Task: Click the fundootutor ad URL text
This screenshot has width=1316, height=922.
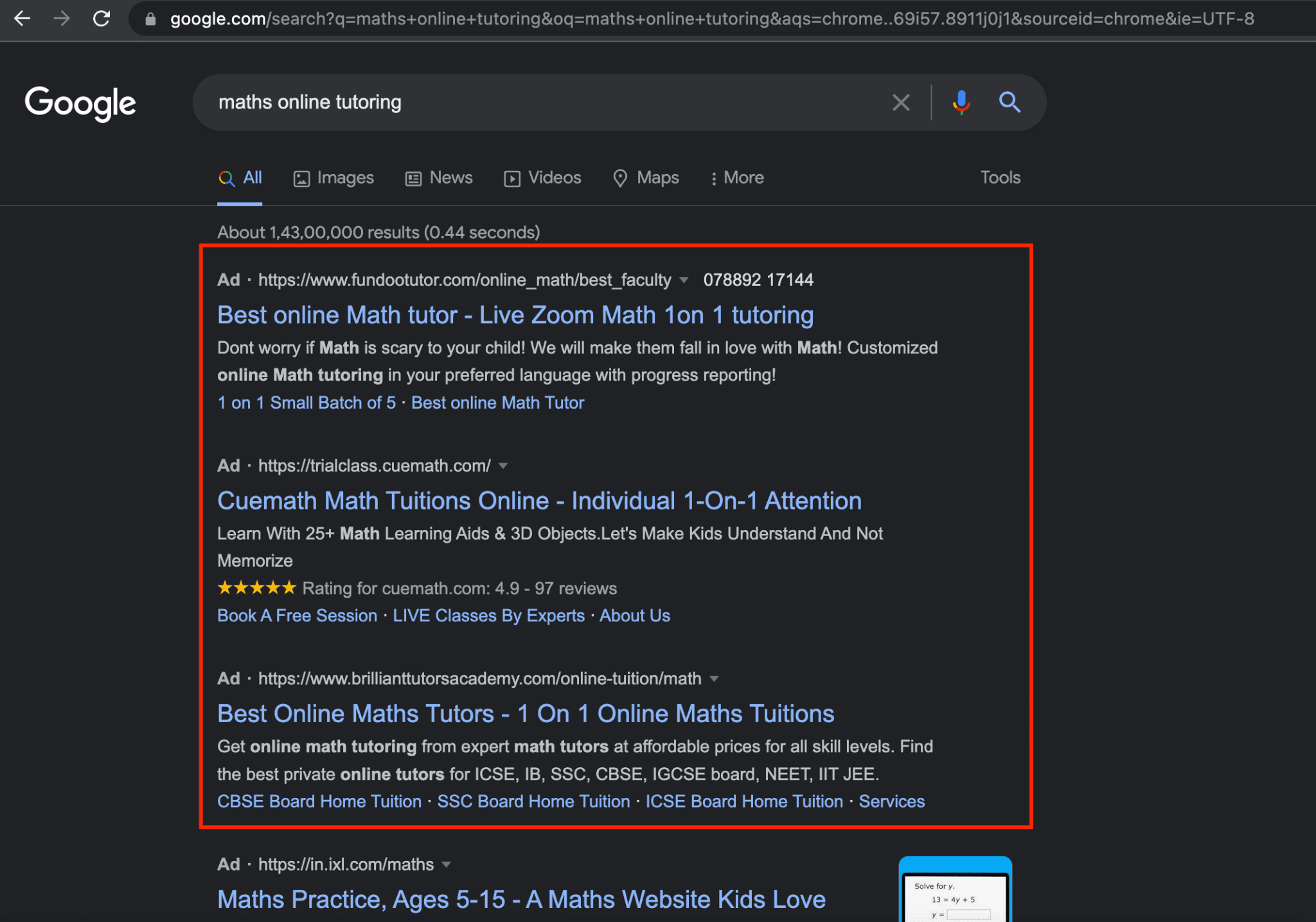Action: tap(465, 280)
